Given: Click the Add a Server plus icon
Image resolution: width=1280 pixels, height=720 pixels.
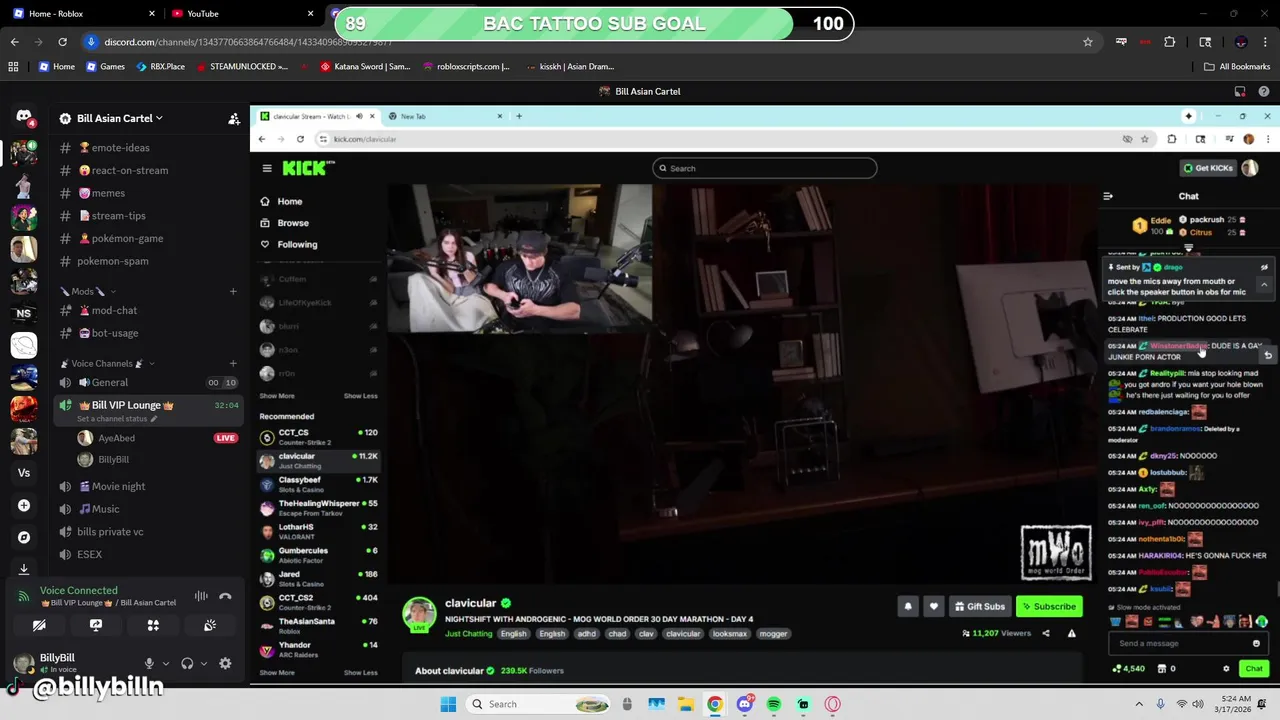Looking at the screenshot, I should (x=24, y=505).
